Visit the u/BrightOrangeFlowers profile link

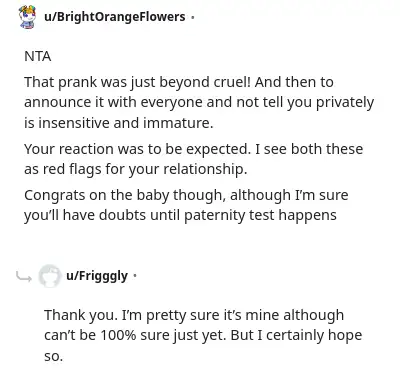115,17
